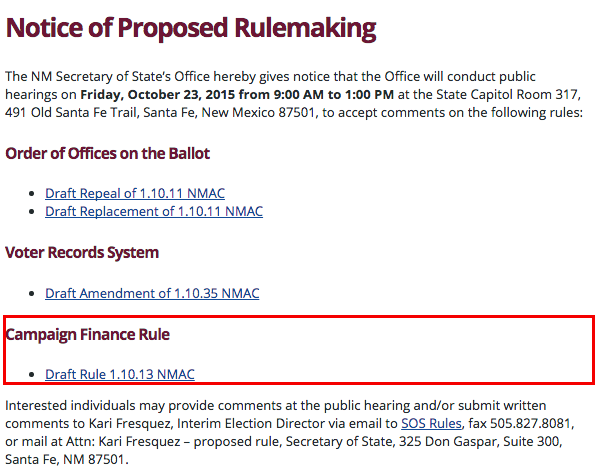Click the State Capitol Room 317 text

coord(522,95)
